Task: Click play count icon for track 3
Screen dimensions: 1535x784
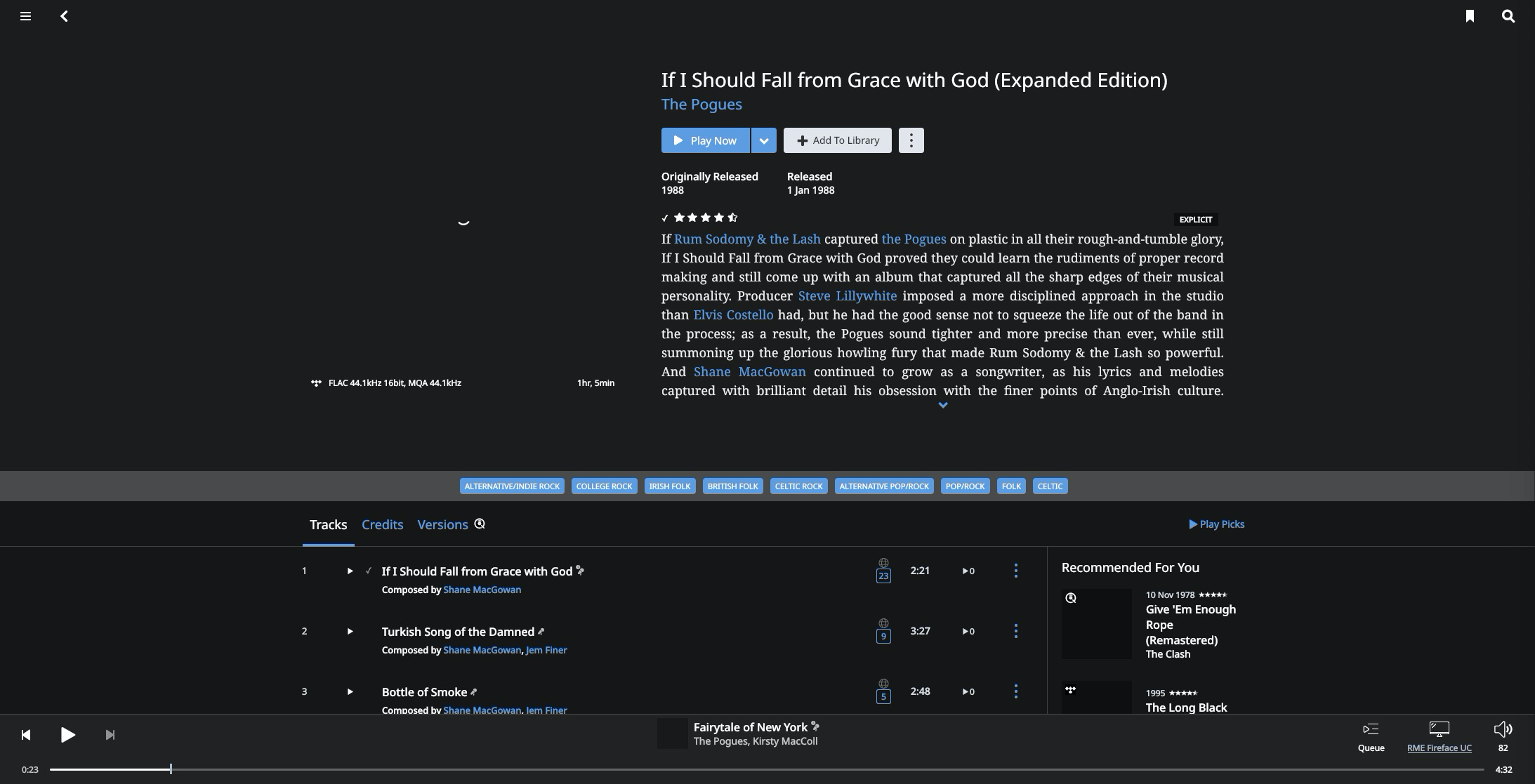Action: 968,692
